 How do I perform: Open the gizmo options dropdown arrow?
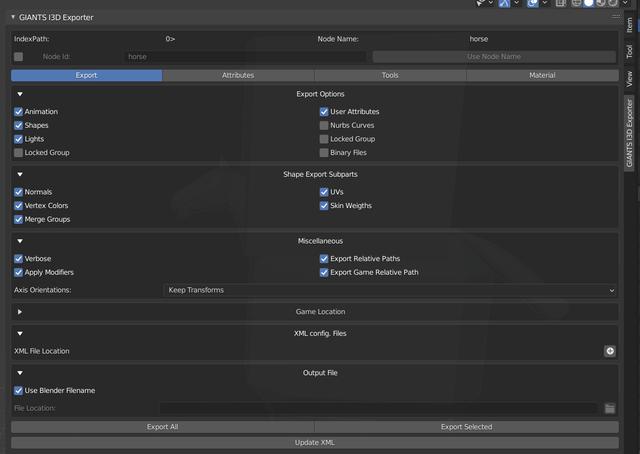pos(516,3)
